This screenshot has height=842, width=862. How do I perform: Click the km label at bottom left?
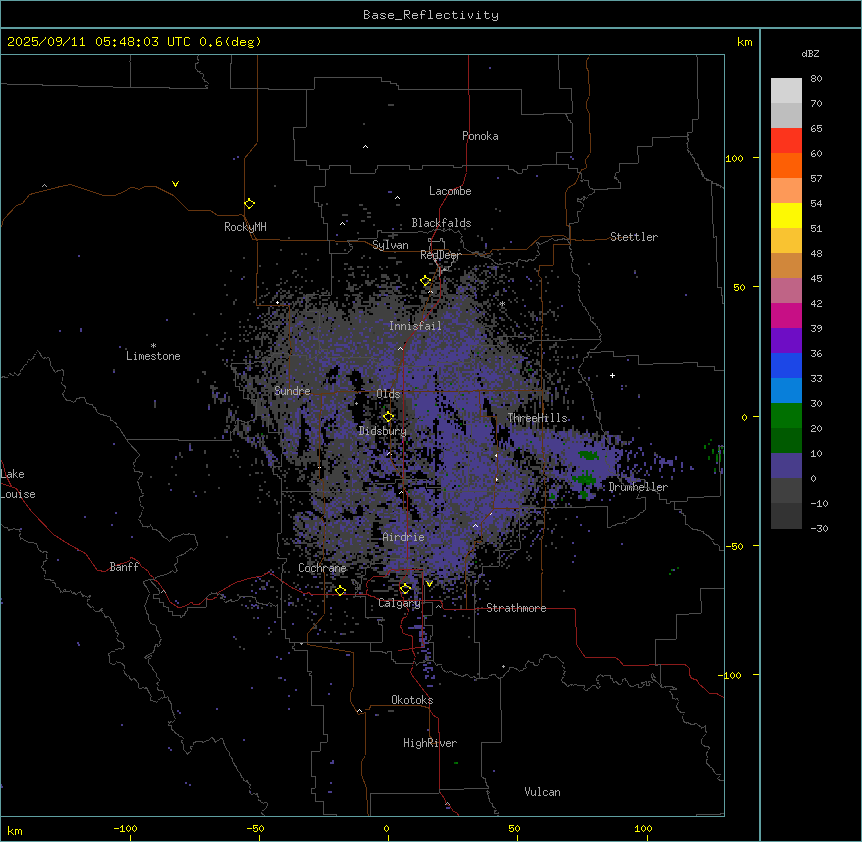[15, 830]
